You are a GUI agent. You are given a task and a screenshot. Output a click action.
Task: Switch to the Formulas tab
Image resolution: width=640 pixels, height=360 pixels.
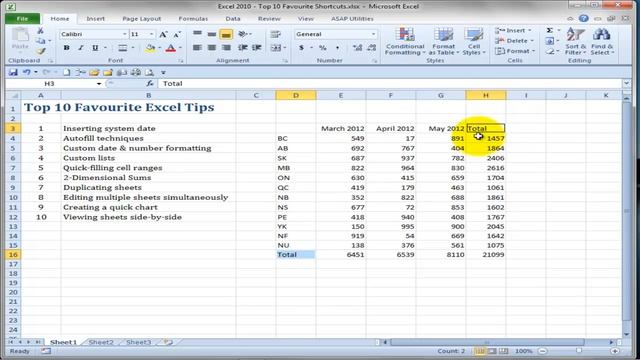[x=193, y=19]
